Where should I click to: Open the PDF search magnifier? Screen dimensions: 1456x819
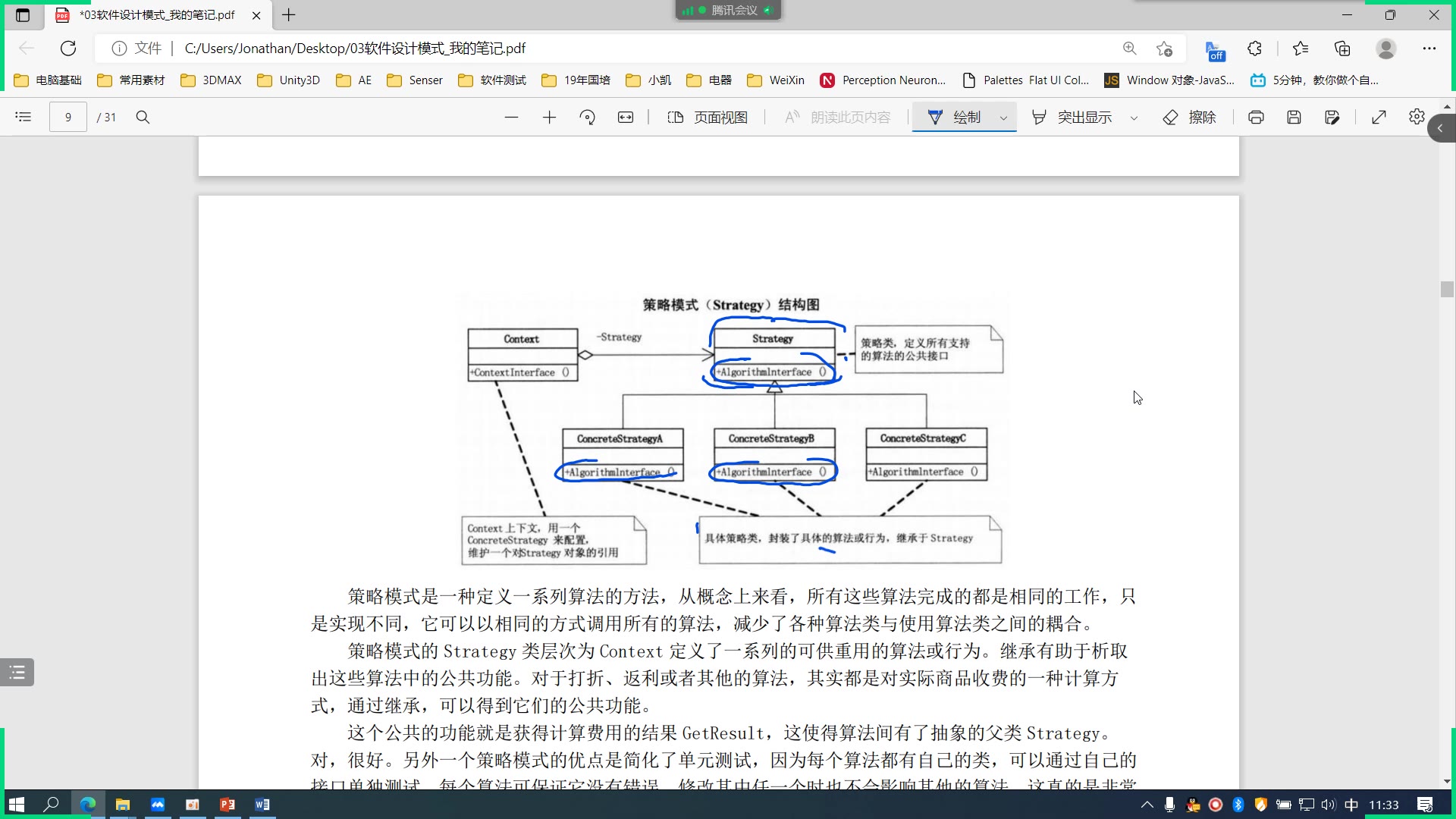coord(143,117)
